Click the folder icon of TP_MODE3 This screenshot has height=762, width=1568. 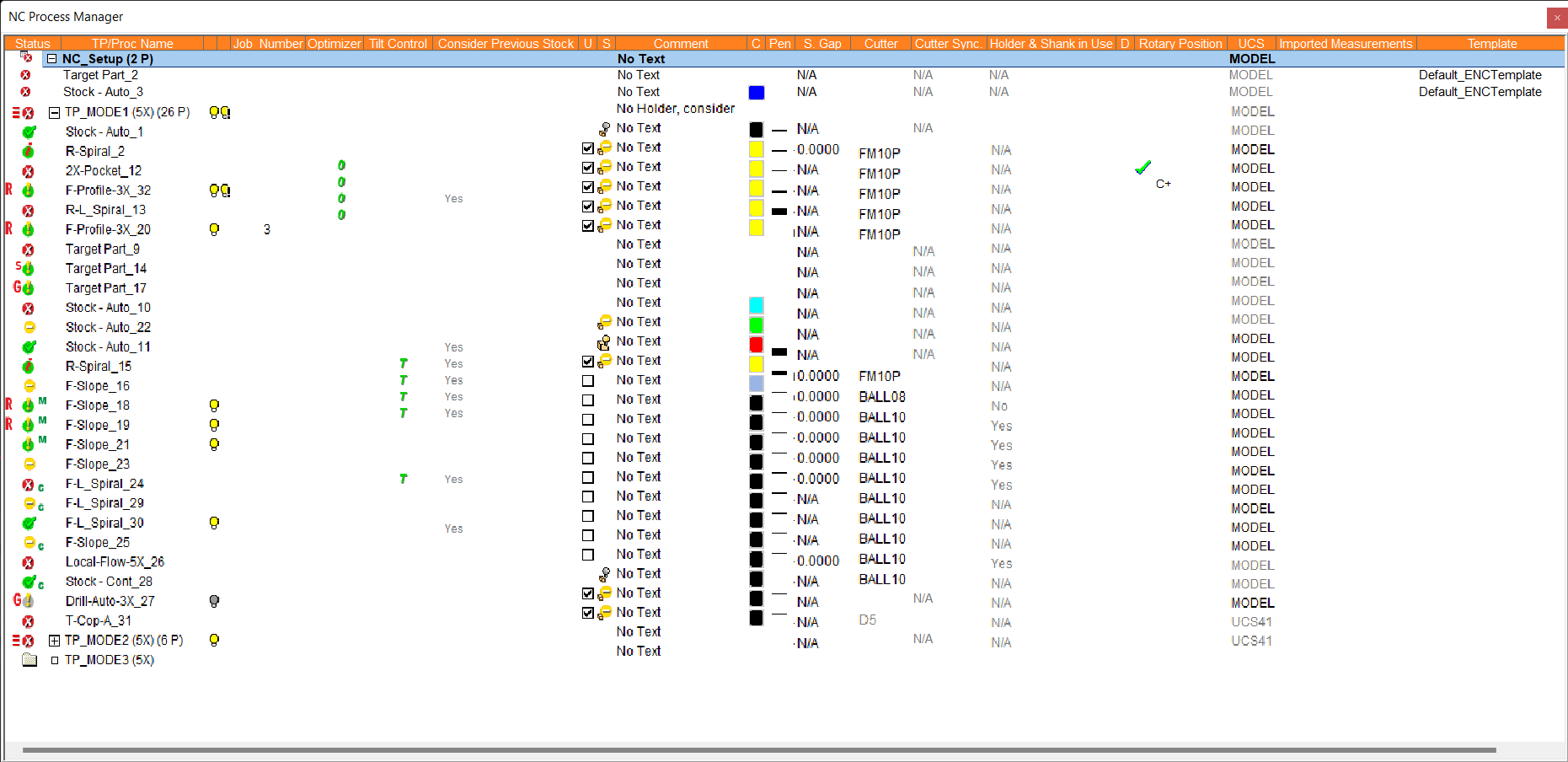[29, 659]
